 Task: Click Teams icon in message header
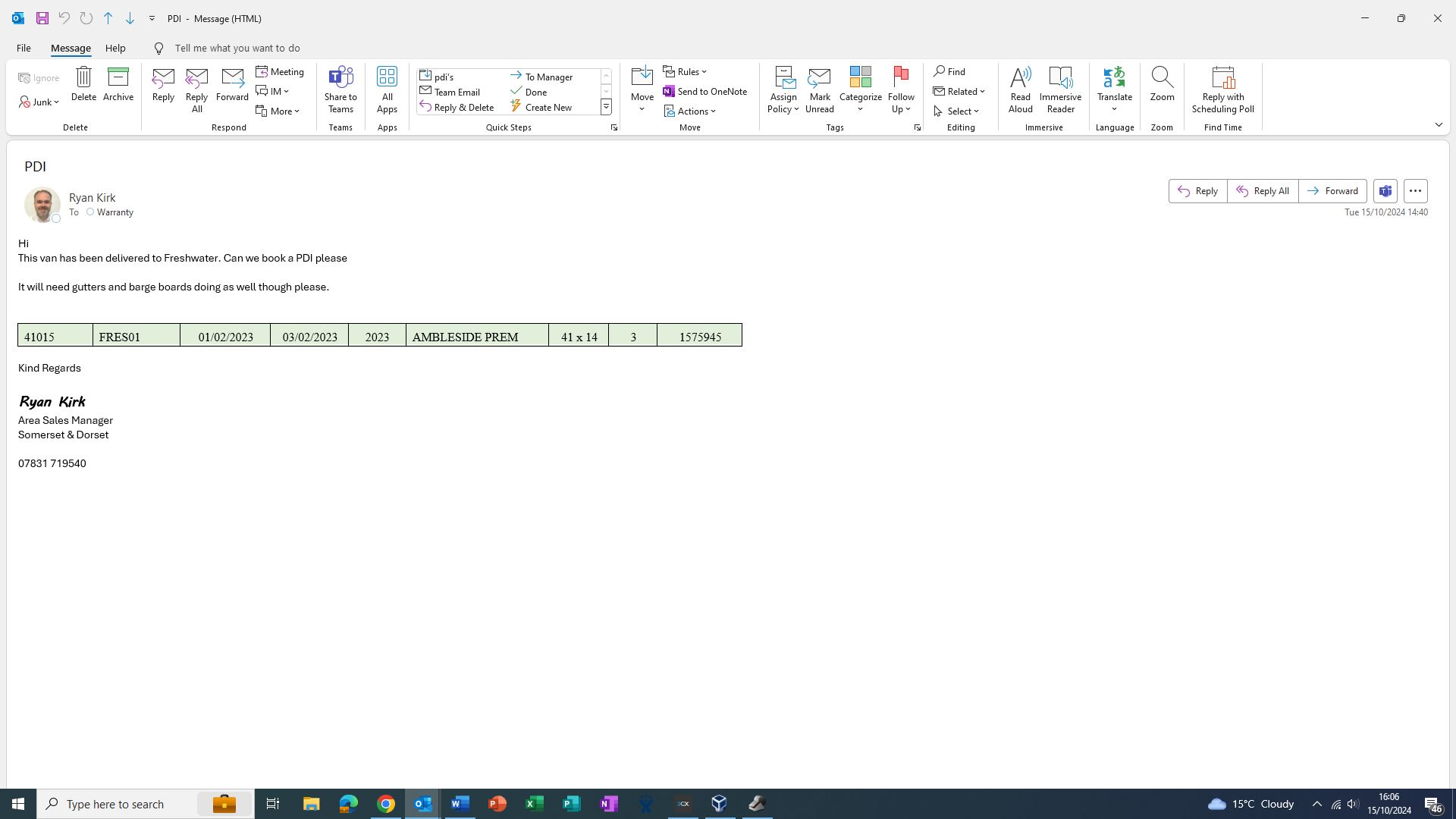coord(1385,191)
